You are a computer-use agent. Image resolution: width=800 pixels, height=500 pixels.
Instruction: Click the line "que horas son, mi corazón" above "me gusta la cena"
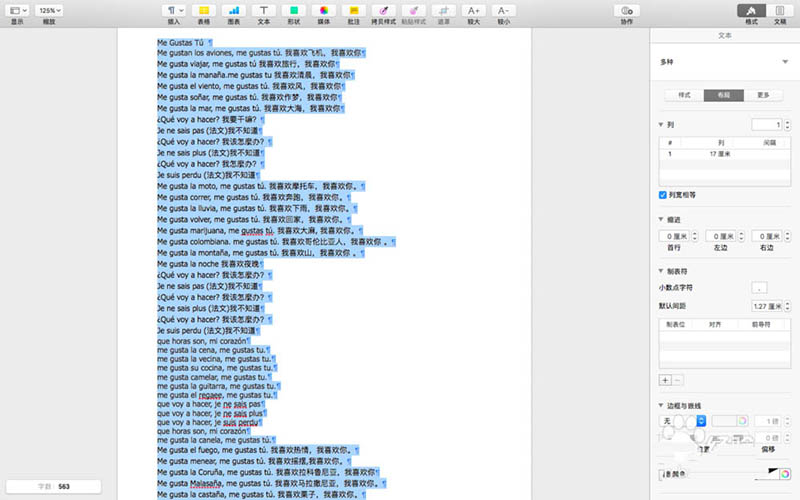point(202,341)
